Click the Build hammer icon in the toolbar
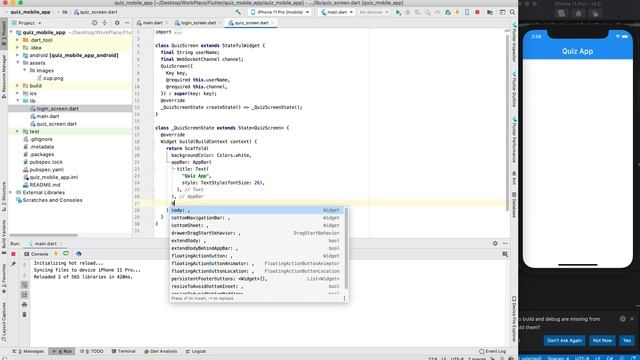Screen dimensions: 640x360 point(238,12)
